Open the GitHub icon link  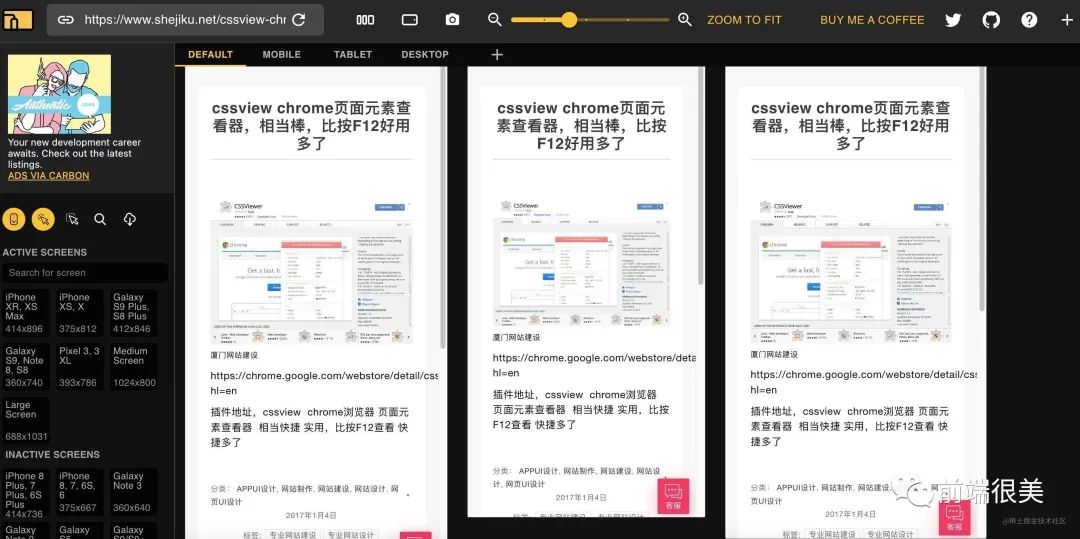point(991,20)
